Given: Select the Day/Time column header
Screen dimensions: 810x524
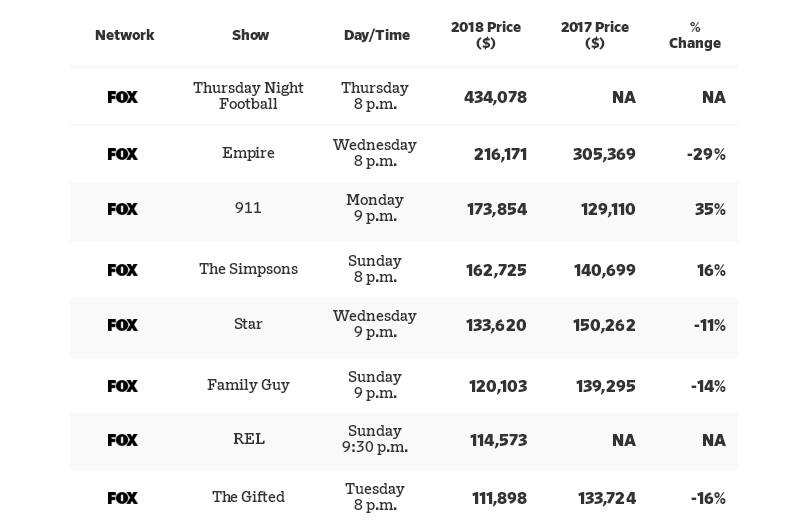Looking at the screenshot, I should 377,35.
